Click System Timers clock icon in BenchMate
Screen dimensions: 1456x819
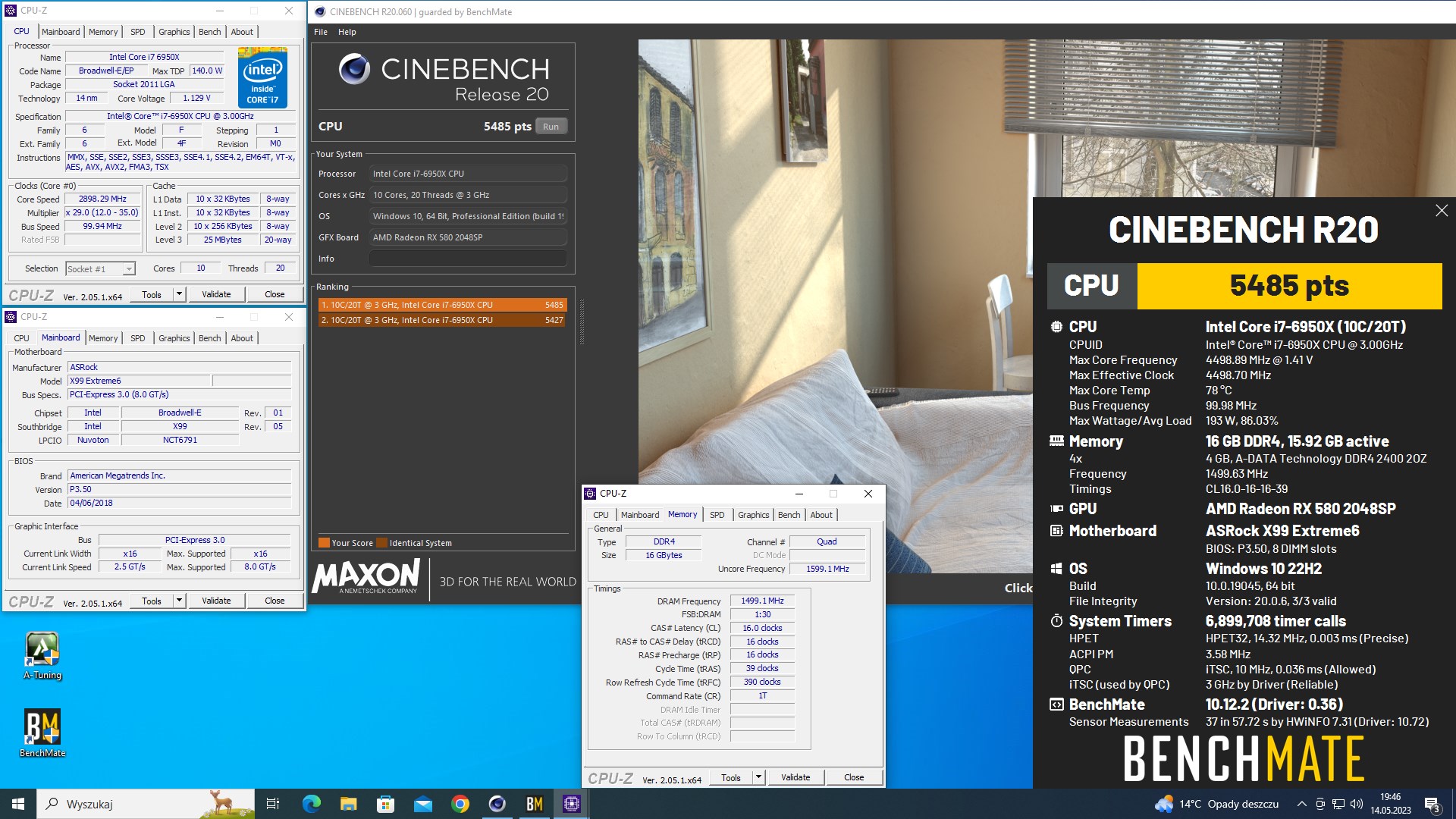[x=1056, y=621]
